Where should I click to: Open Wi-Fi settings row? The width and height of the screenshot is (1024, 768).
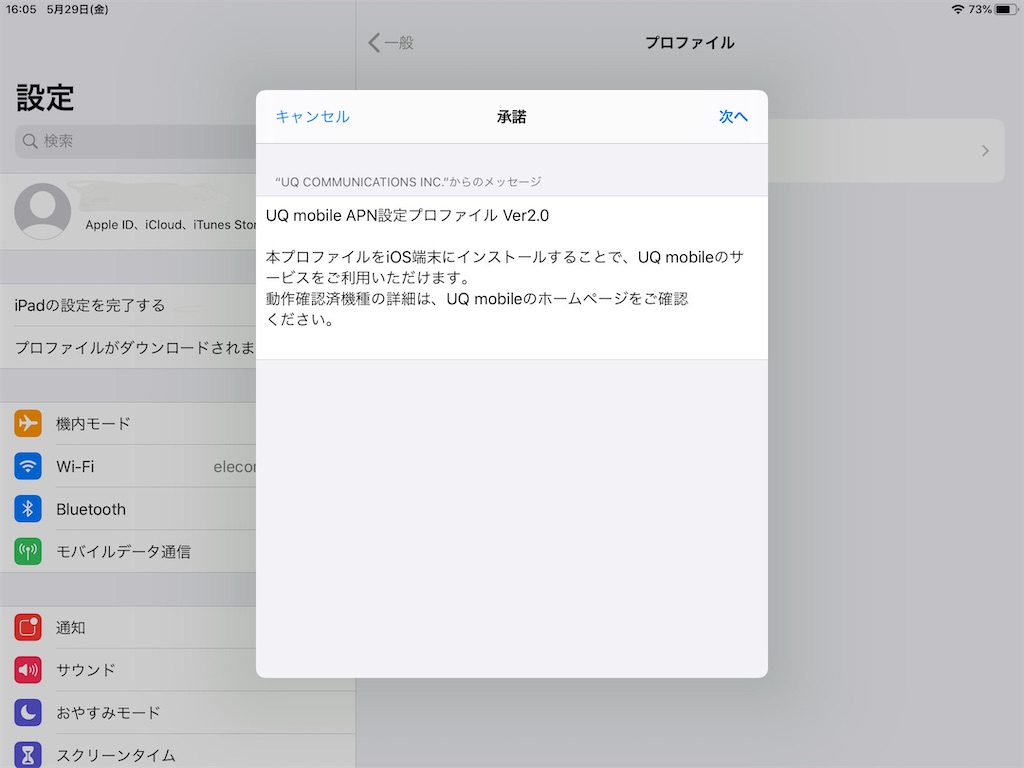[128, 466]
